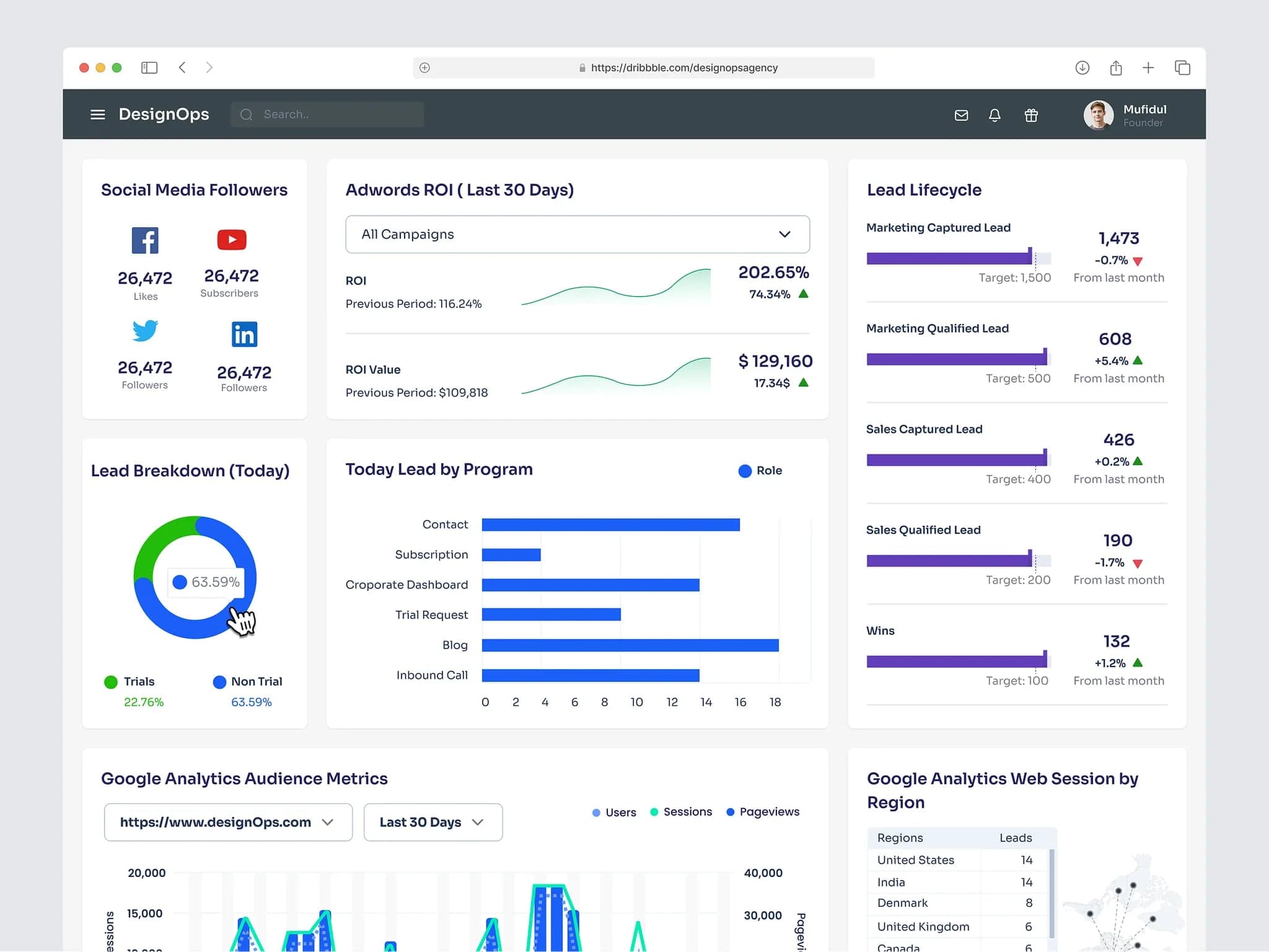Click the mail envelope icon
Image resolution: width=1269 pixels, height=952 pixels.
(961, 115)
